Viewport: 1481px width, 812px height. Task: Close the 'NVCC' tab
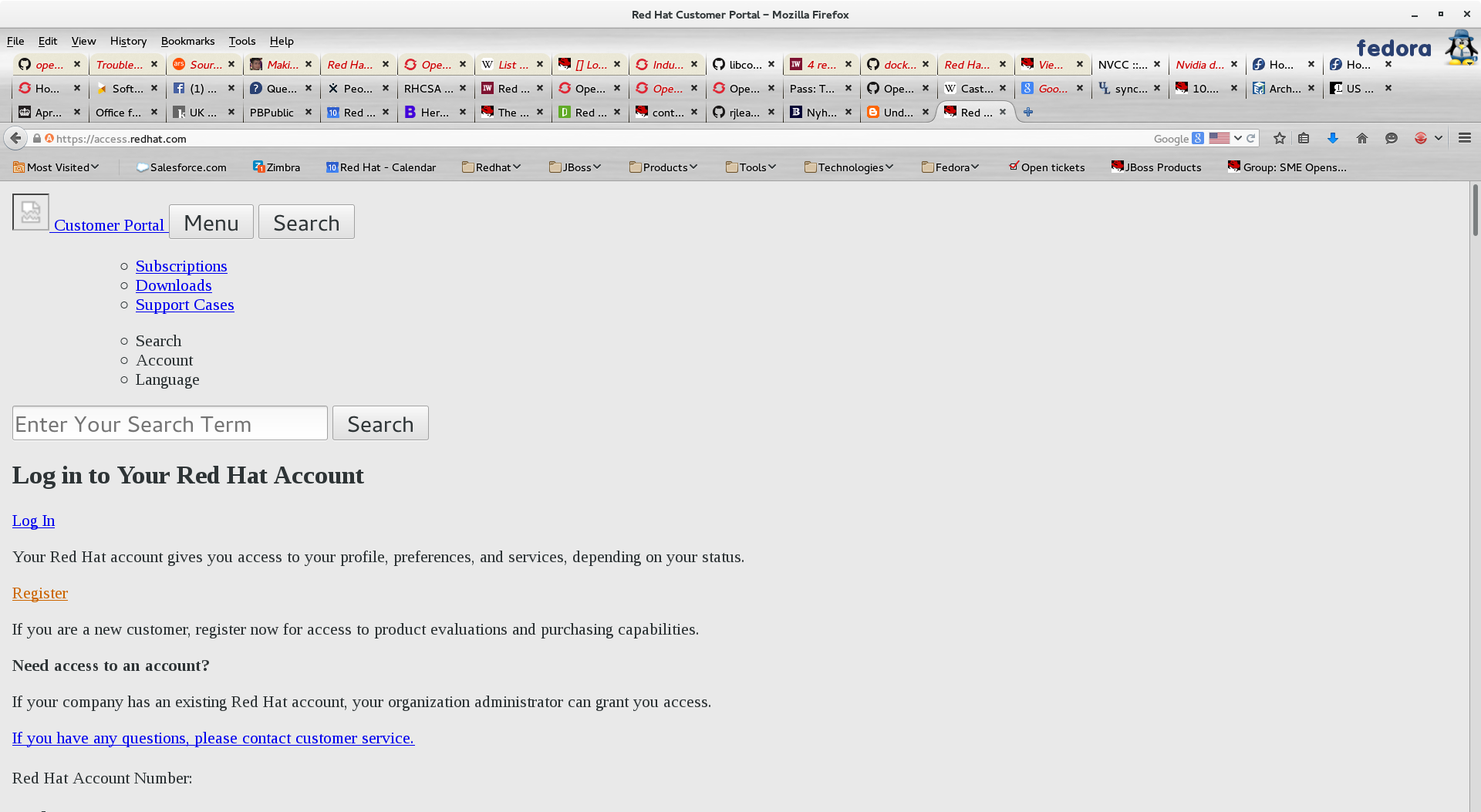tap(1157, 64)
